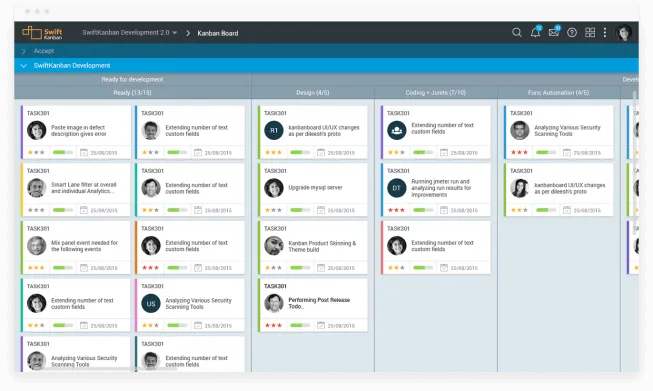Click the owner photo on Paste image card
Viewport: 653px width, 391px height.
pos(37,130)
